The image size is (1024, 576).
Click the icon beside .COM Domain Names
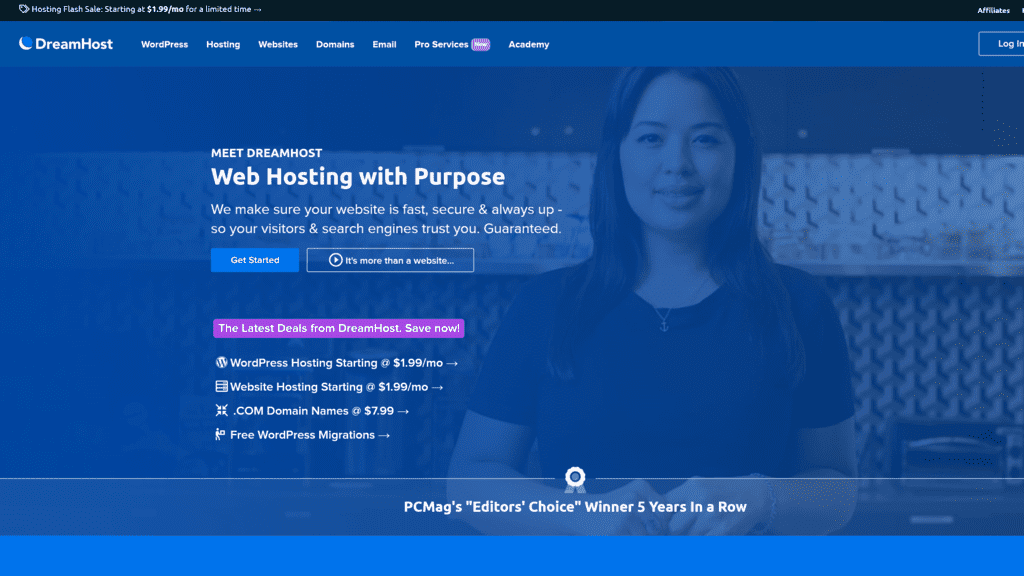[x=221, y=411]
